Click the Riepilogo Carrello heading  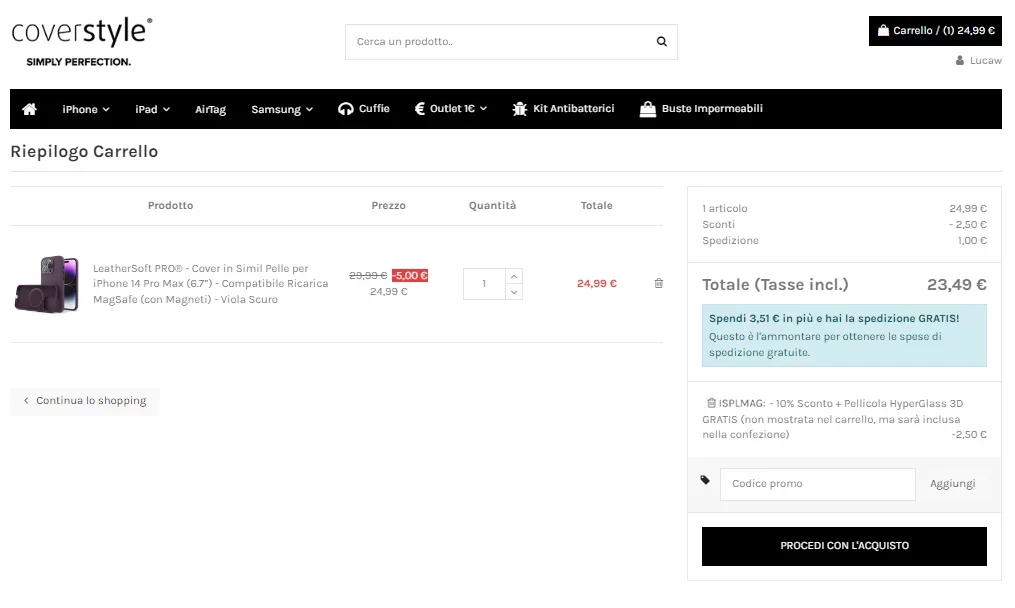(x=84, y=151)
